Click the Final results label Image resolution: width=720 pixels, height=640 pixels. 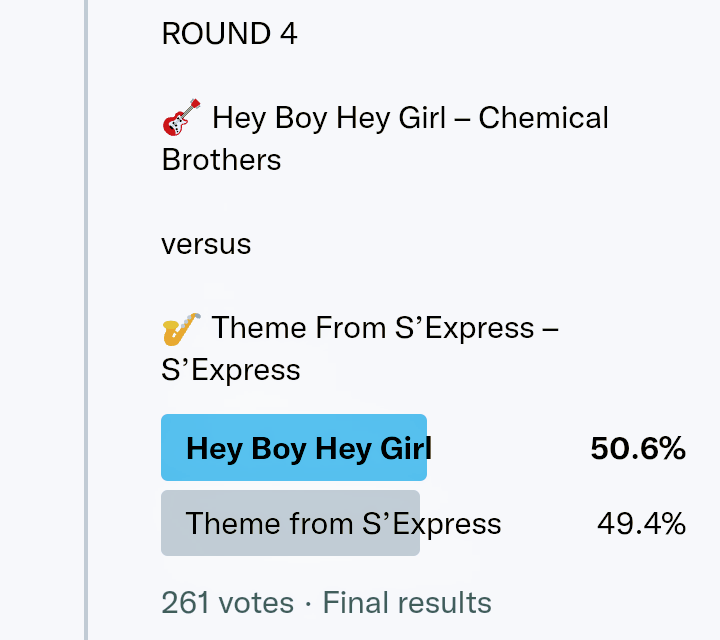click(407, 603)
